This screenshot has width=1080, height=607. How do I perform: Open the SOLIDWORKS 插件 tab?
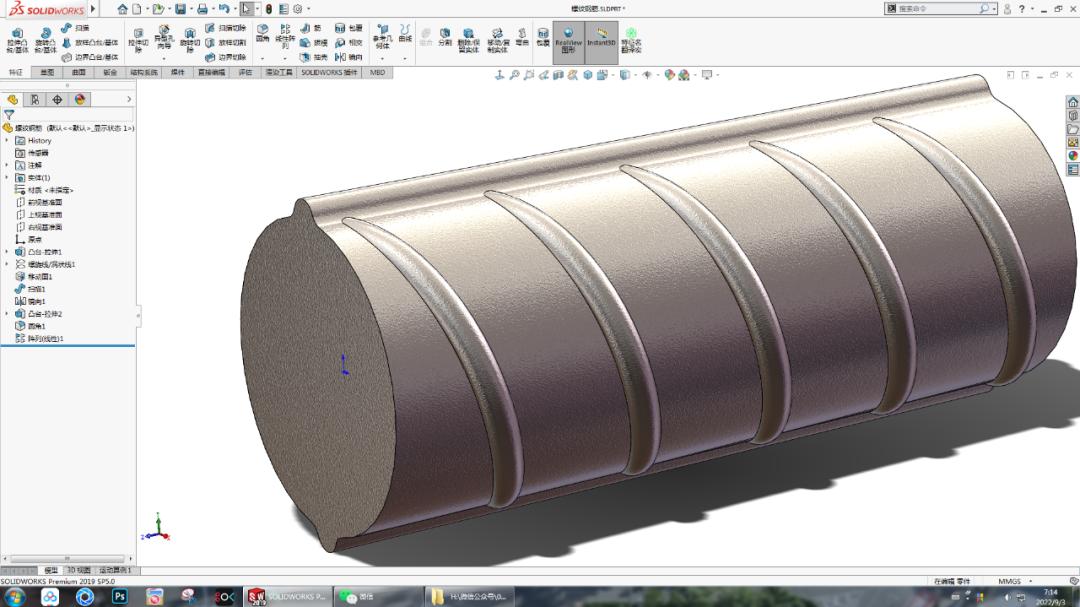[328, 72]
